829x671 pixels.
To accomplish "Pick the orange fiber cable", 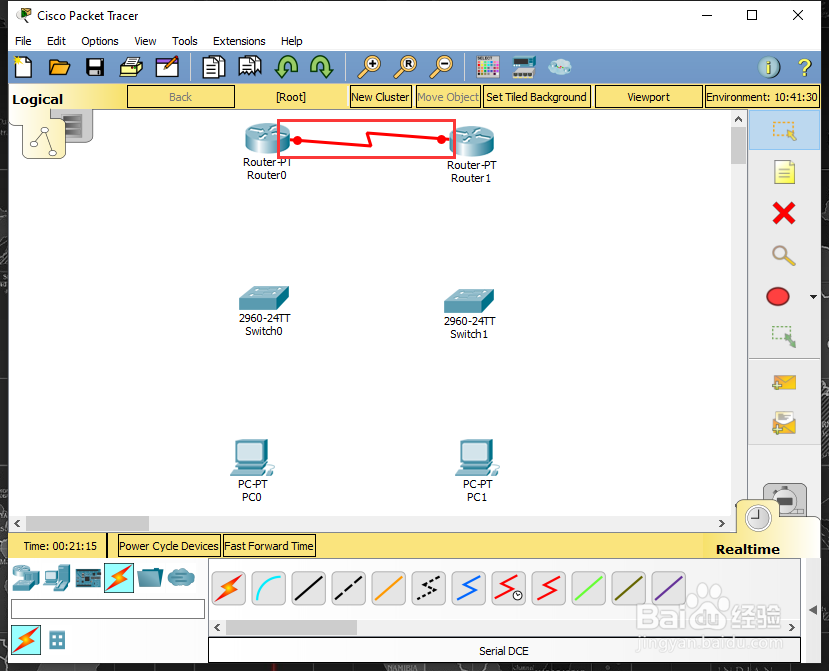I will click(389, 588).
